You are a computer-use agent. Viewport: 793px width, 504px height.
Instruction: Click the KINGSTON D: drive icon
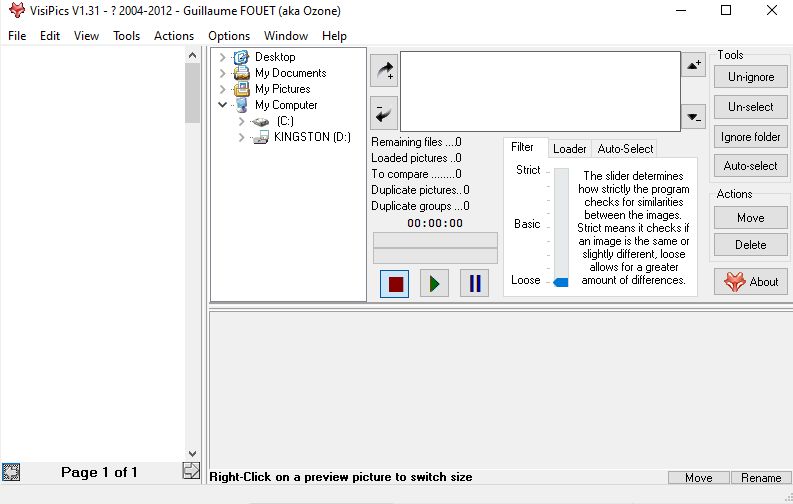click(x=260, y=137)
